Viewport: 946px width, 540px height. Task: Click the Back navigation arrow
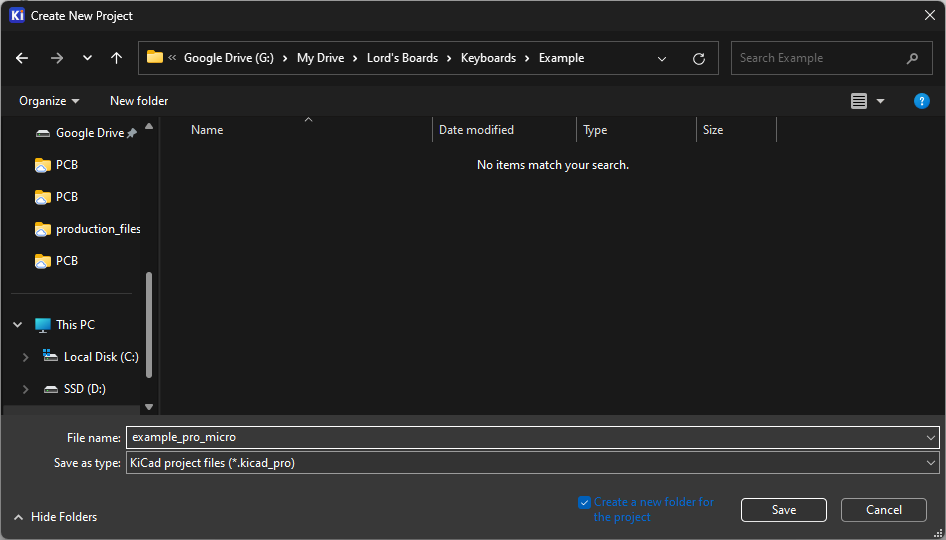click(x=22, y=58)
